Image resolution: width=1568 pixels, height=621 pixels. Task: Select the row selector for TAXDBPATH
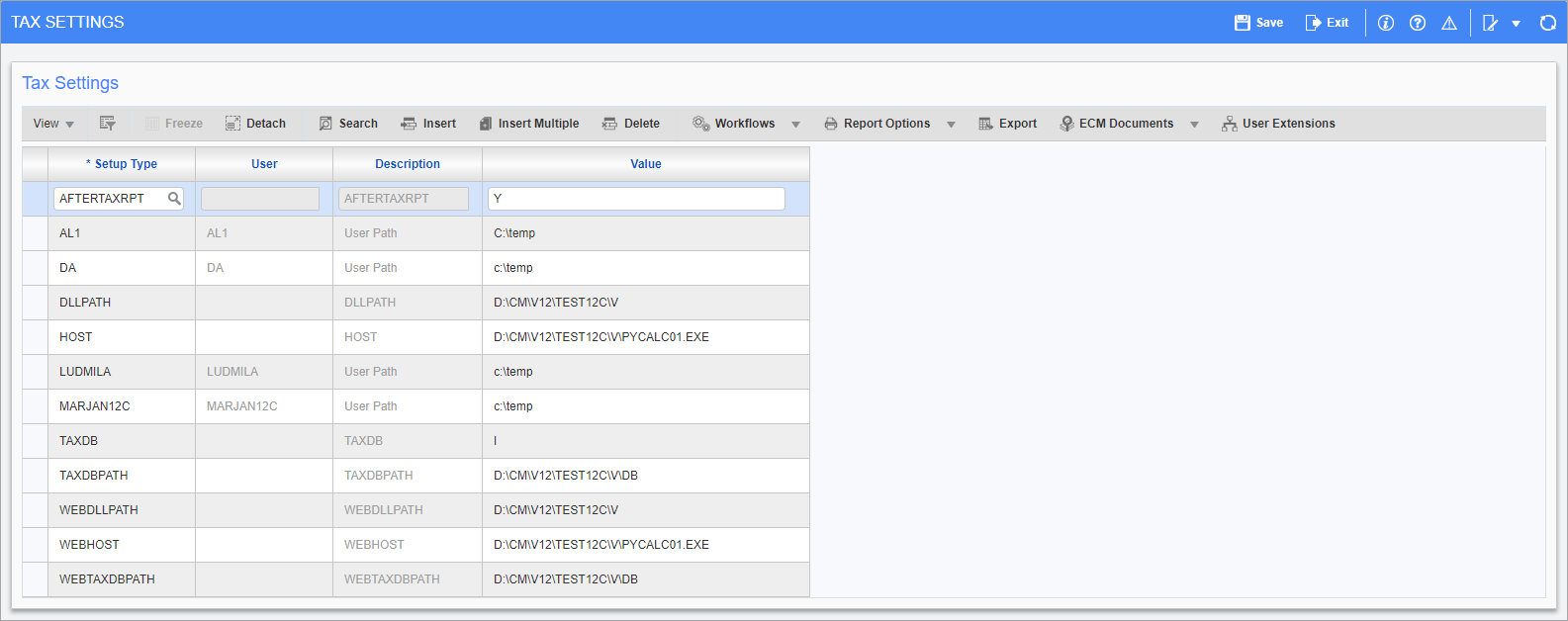(35, 476)
